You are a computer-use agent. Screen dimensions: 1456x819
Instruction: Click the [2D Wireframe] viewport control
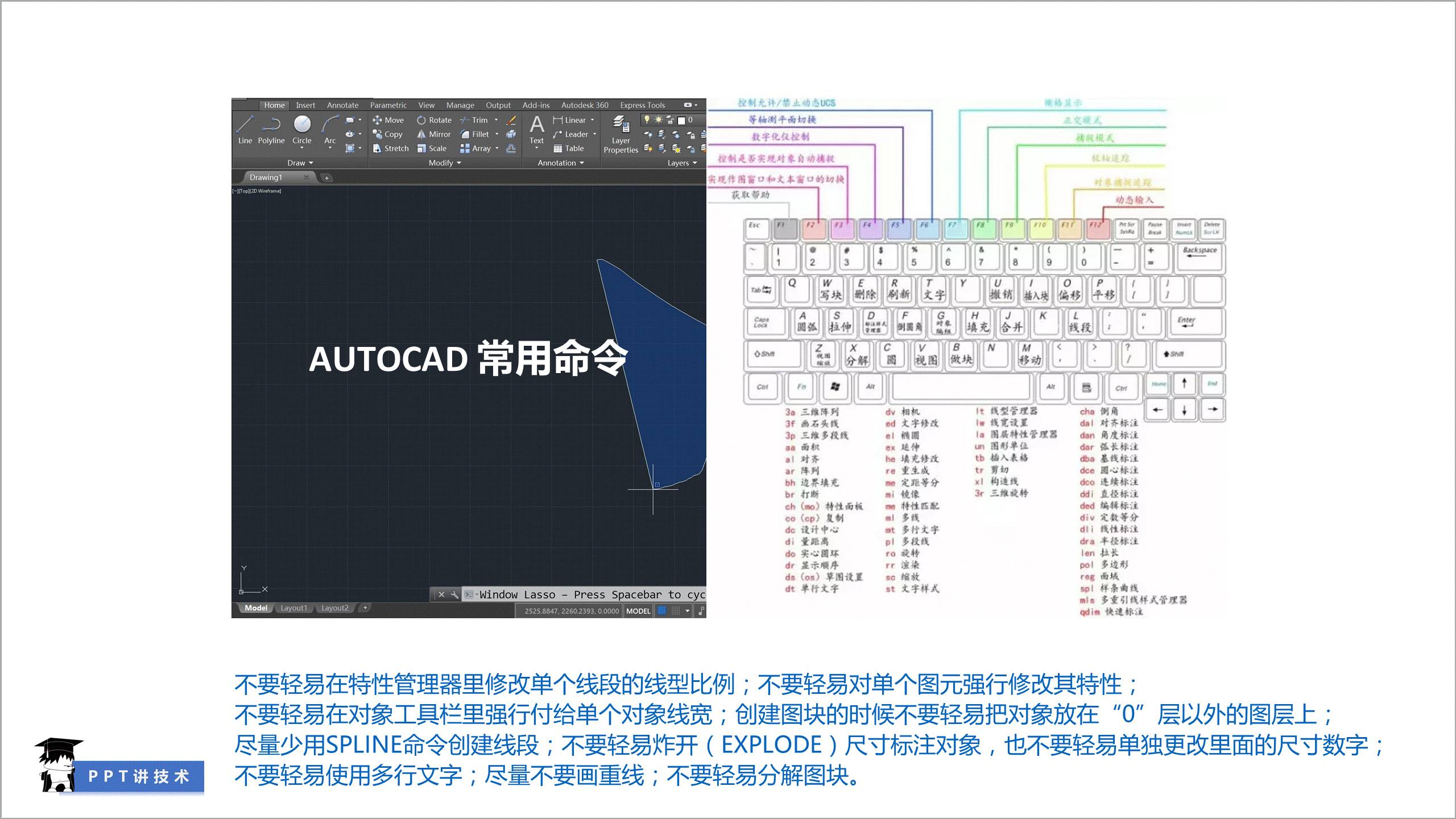click(266, 191)
